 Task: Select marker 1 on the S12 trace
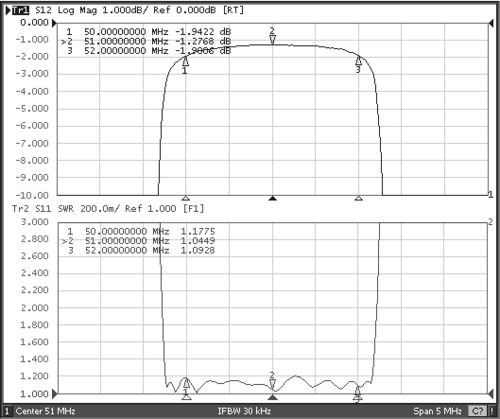pyautogui.click(x=185, y=61)
